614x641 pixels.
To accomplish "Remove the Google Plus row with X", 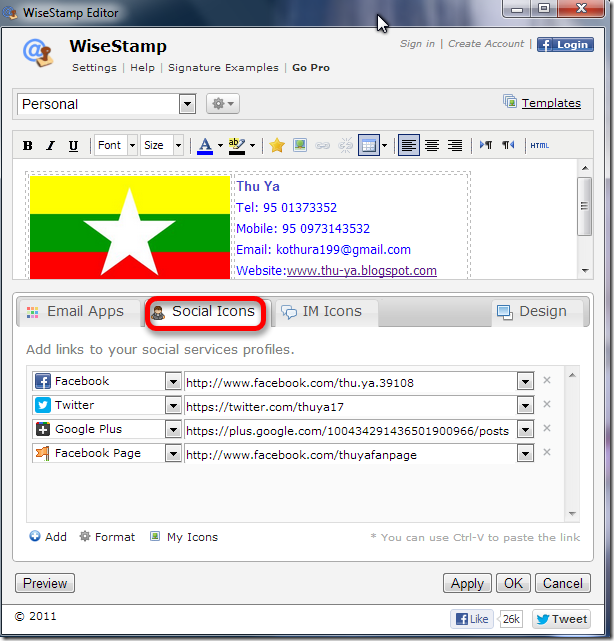I will 547,428.
